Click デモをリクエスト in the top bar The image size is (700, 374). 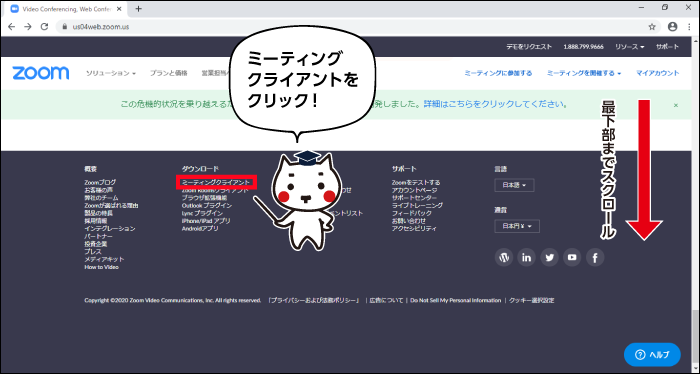[529, 46]
